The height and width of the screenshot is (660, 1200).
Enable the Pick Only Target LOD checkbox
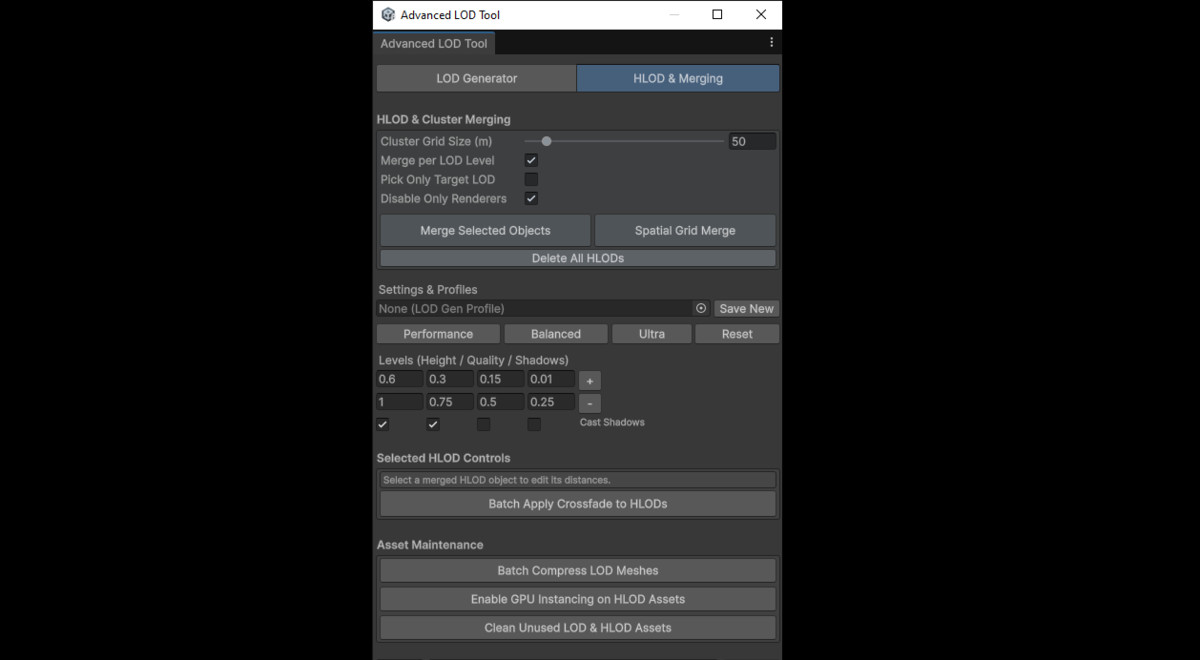pos(531,179)
